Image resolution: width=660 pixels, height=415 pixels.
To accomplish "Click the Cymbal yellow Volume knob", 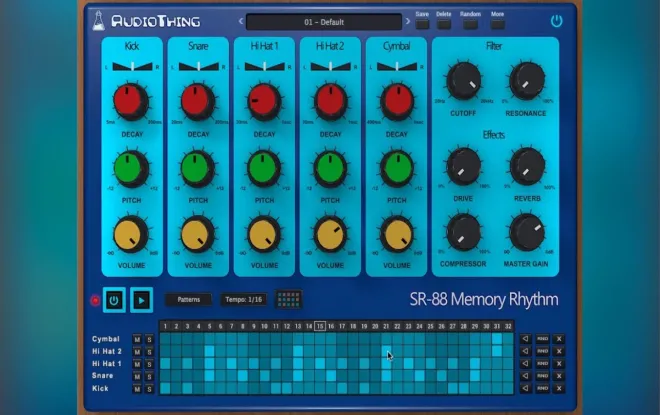I will tap(397, 235).
